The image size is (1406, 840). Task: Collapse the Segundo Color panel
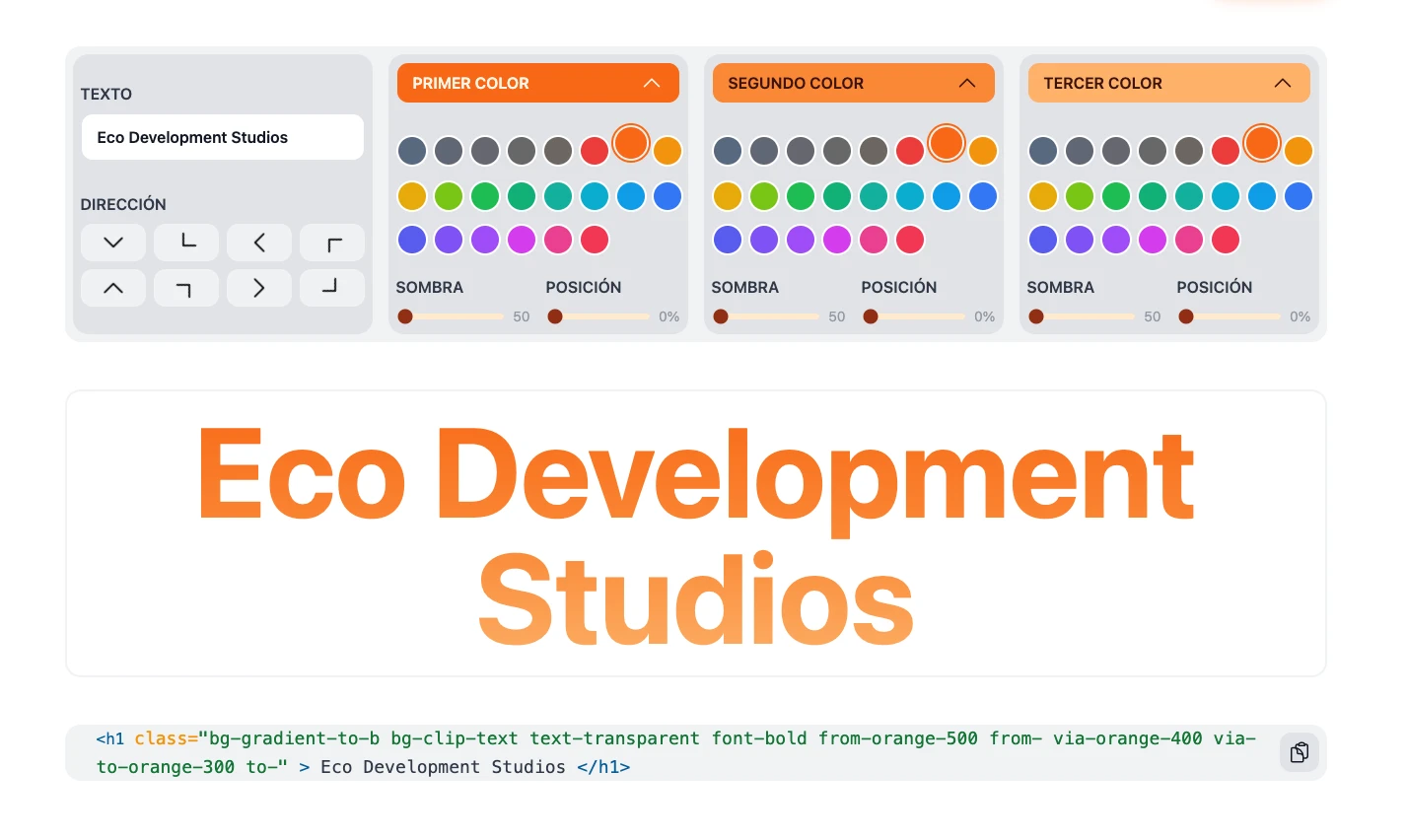pos(967,83)
